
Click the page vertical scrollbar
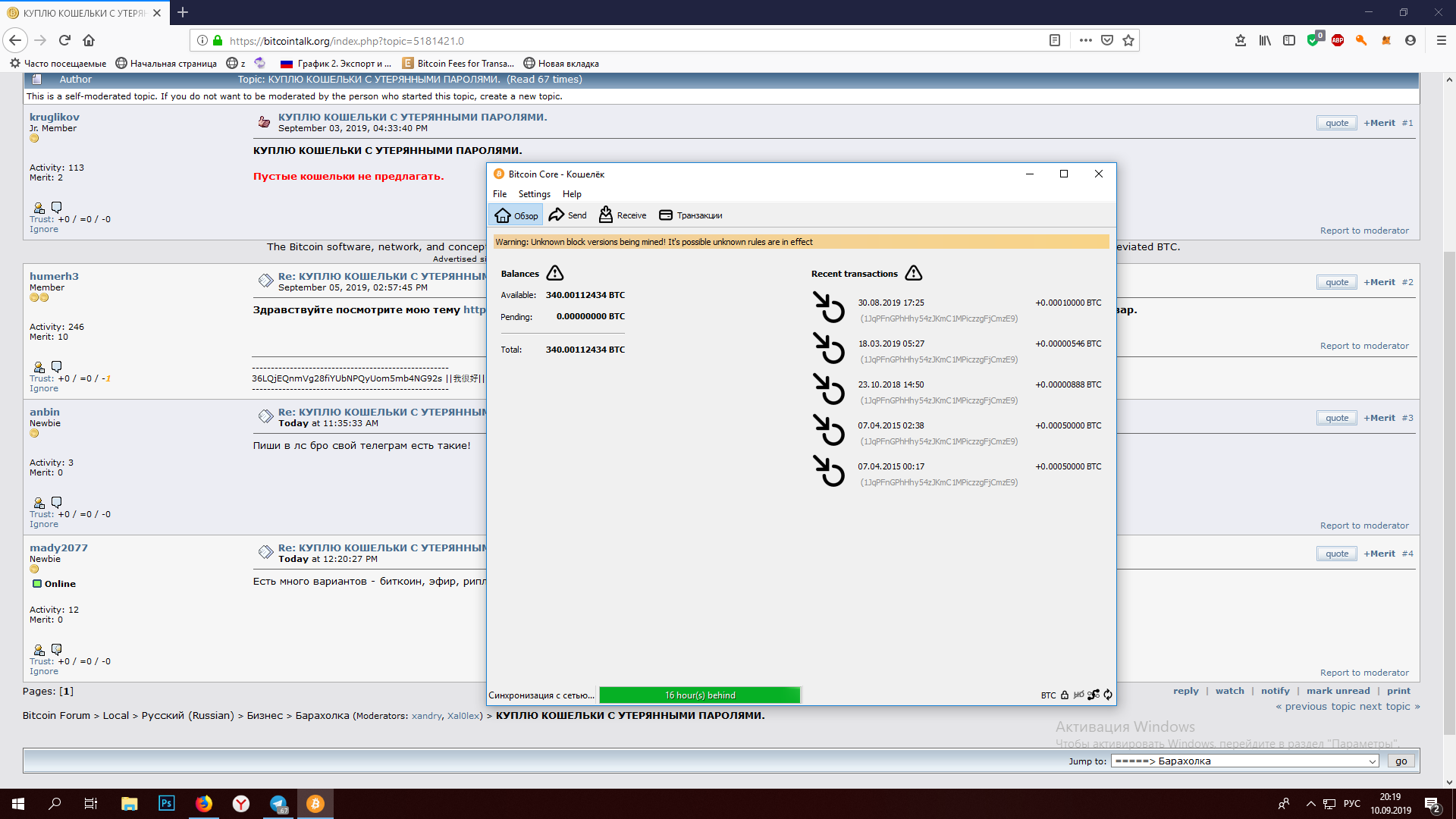[x=1449, y=493]
